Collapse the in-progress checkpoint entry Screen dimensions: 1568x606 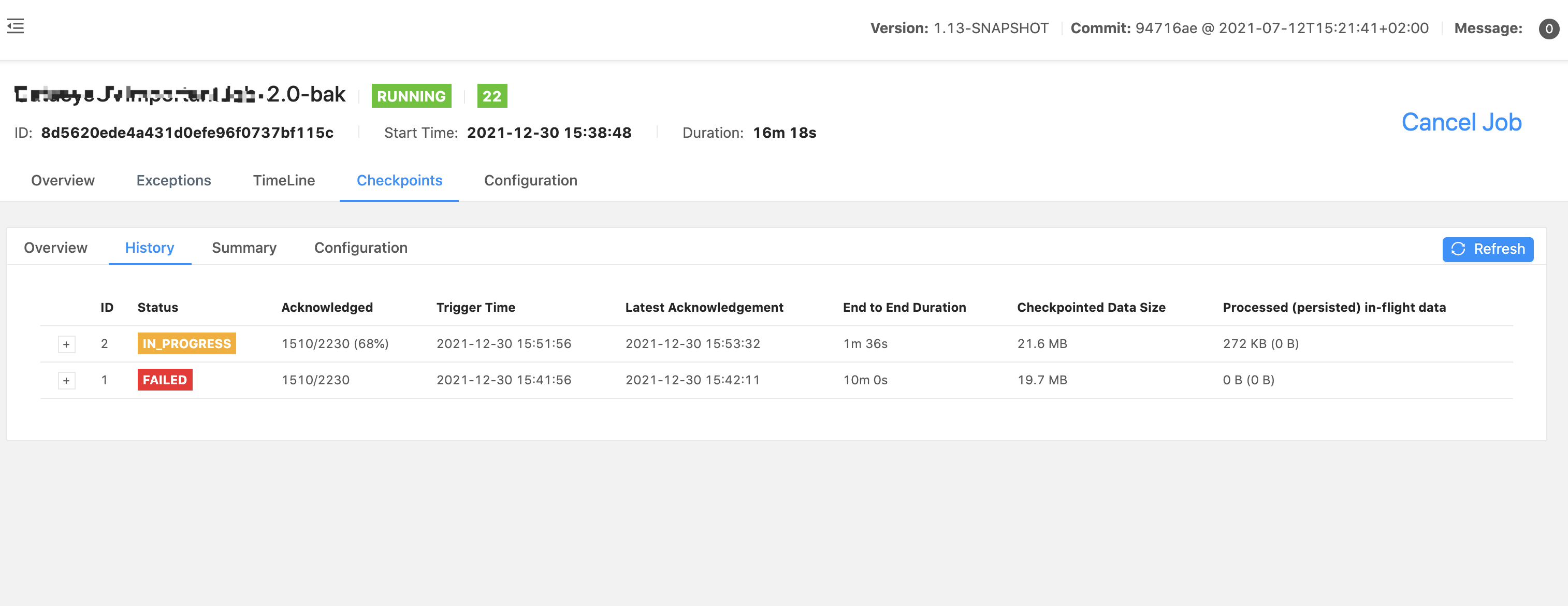click(66, 343)
